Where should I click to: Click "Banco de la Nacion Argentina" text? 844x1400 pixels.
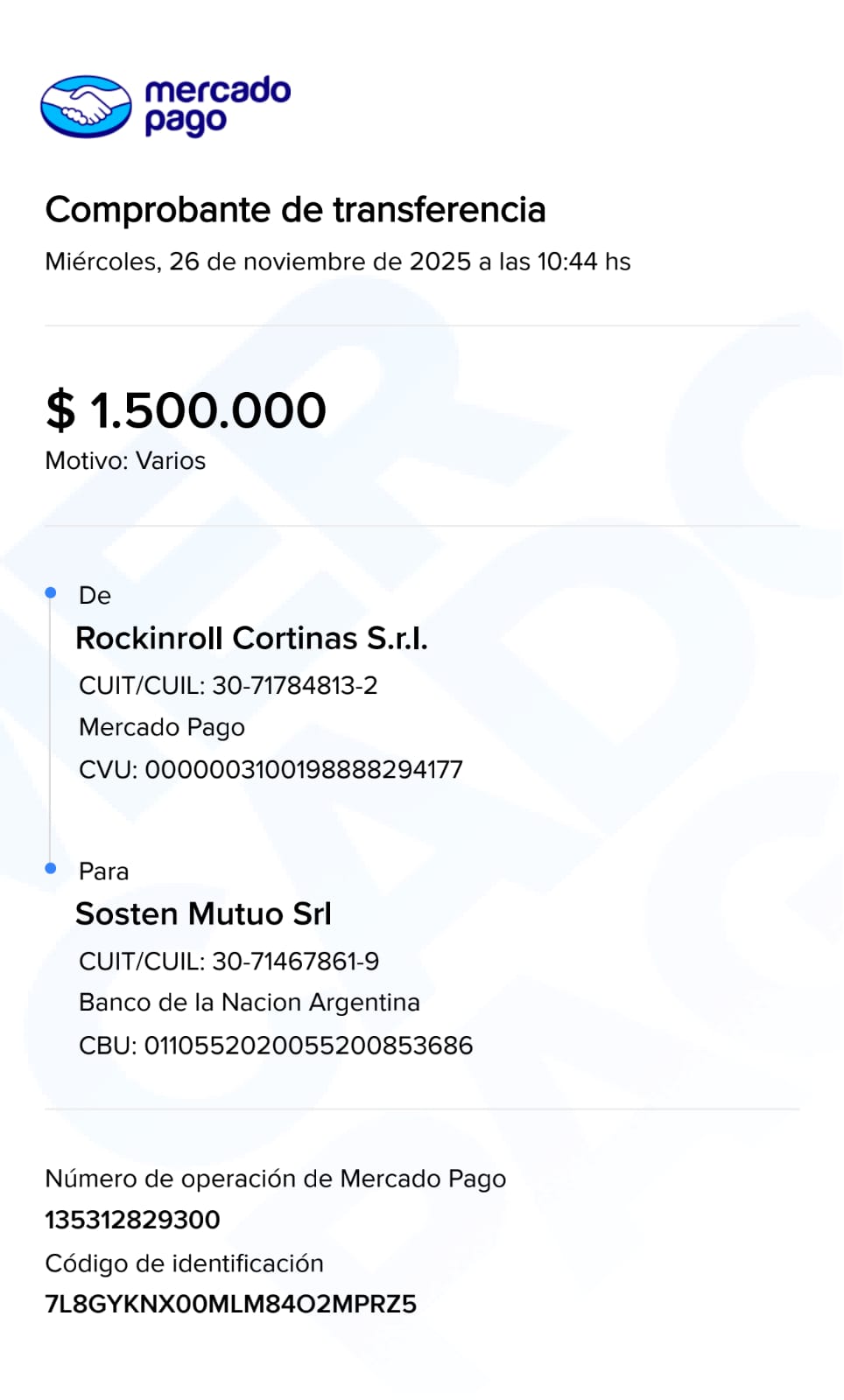click(250, 1003)
